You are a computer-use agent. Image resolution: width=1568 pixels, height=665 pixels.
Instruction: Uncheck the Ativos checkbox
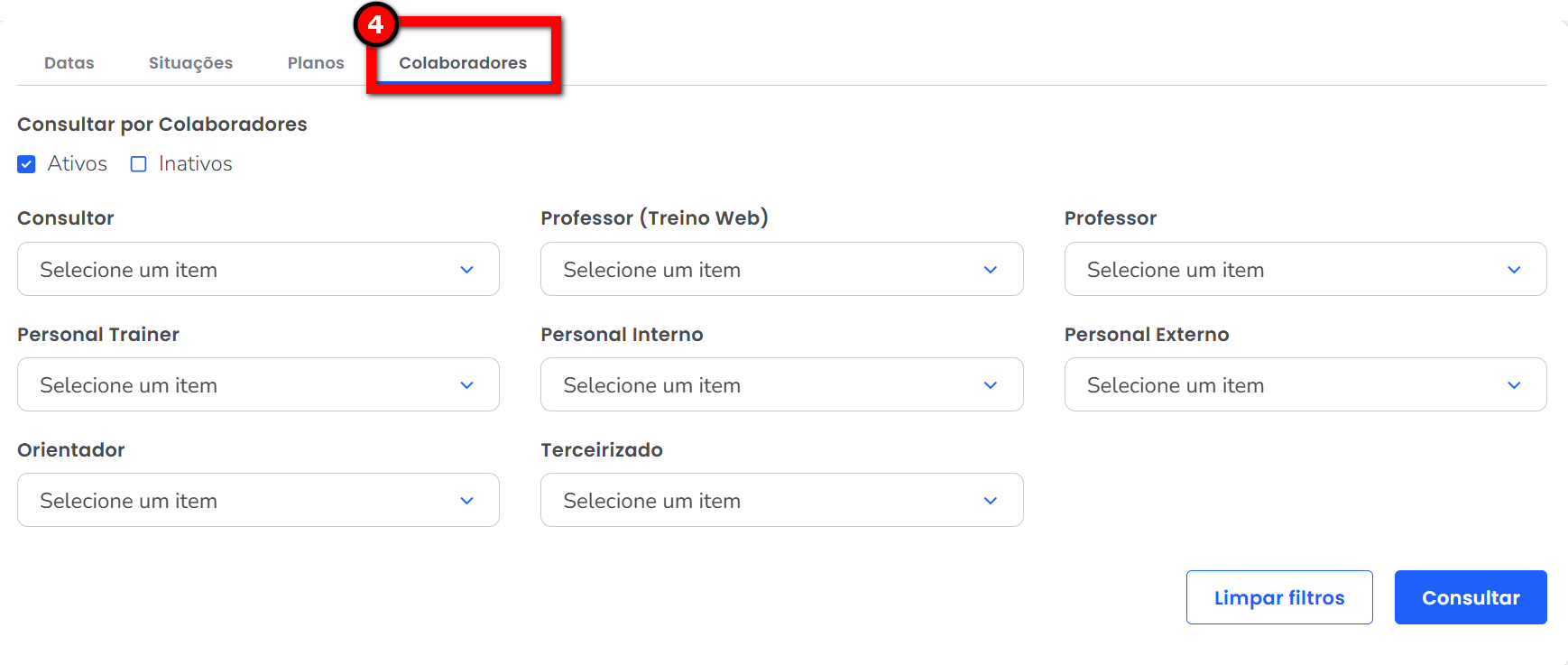[x=27, y=164]
